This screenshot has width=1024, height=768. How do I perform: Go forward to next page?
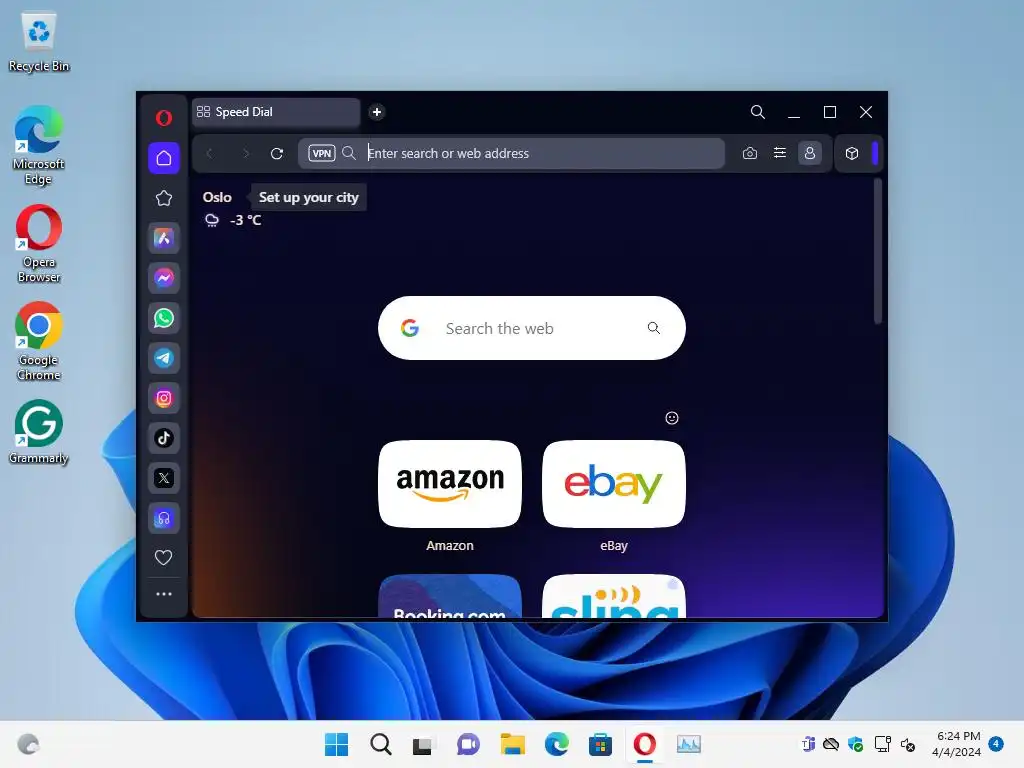coord(246,153)
